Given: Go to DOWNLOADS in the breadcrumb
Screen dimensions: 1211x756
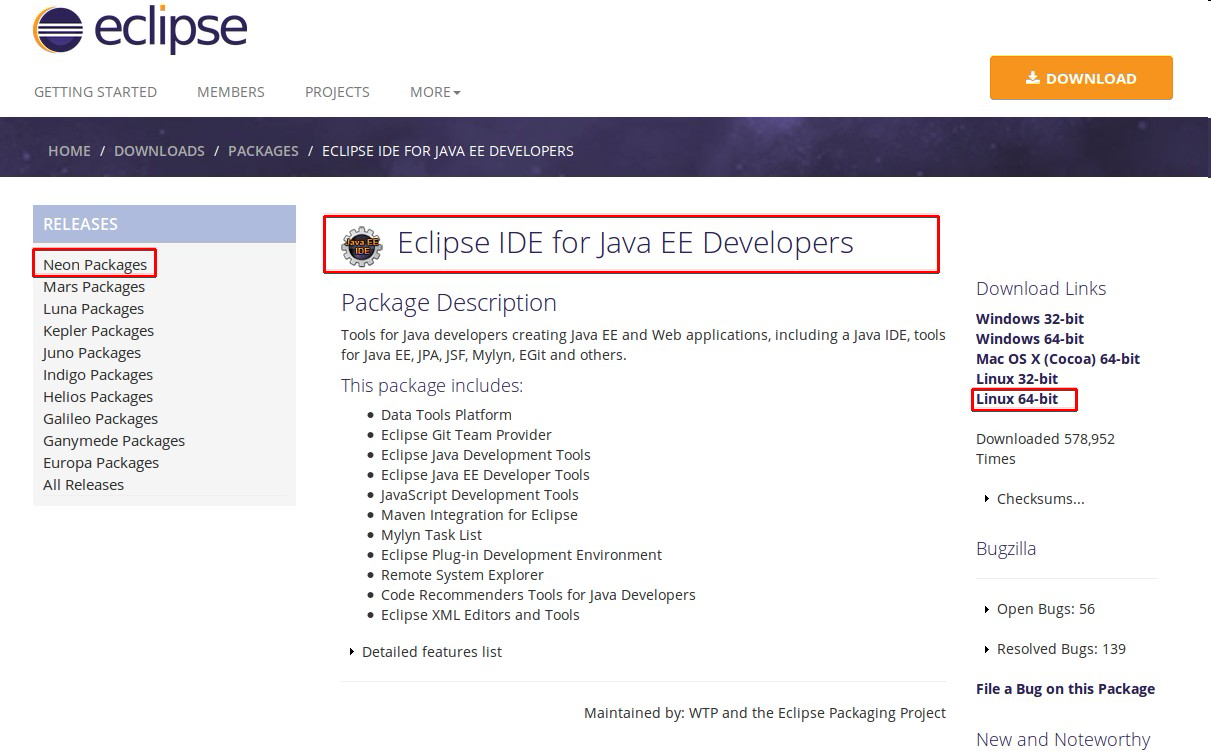Looking at the screenshot, I should coord(159,151).
